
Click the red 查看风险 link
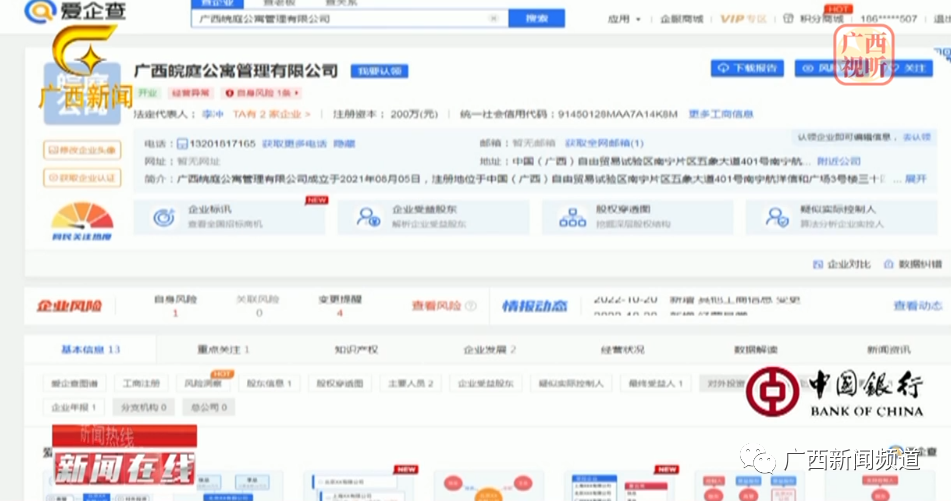[436, 306]
